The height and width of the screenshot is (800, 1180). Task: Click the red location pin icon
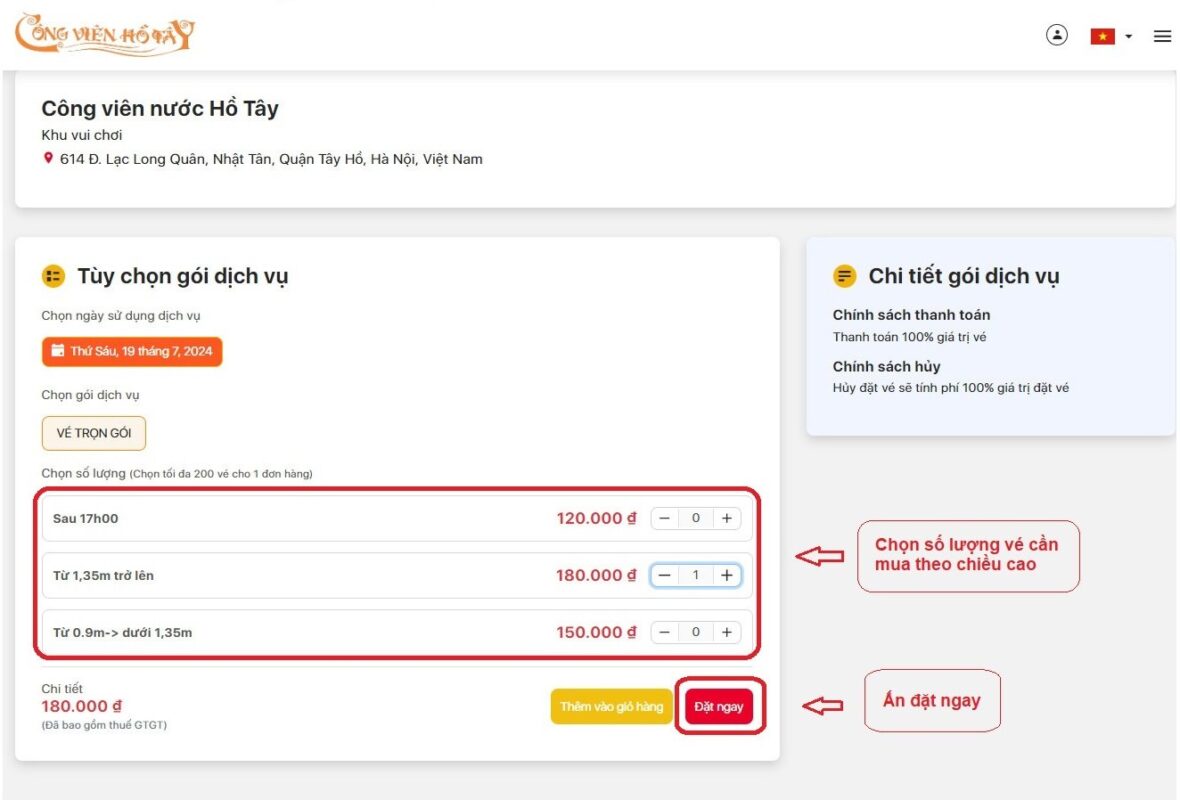(x=48, y=158)
